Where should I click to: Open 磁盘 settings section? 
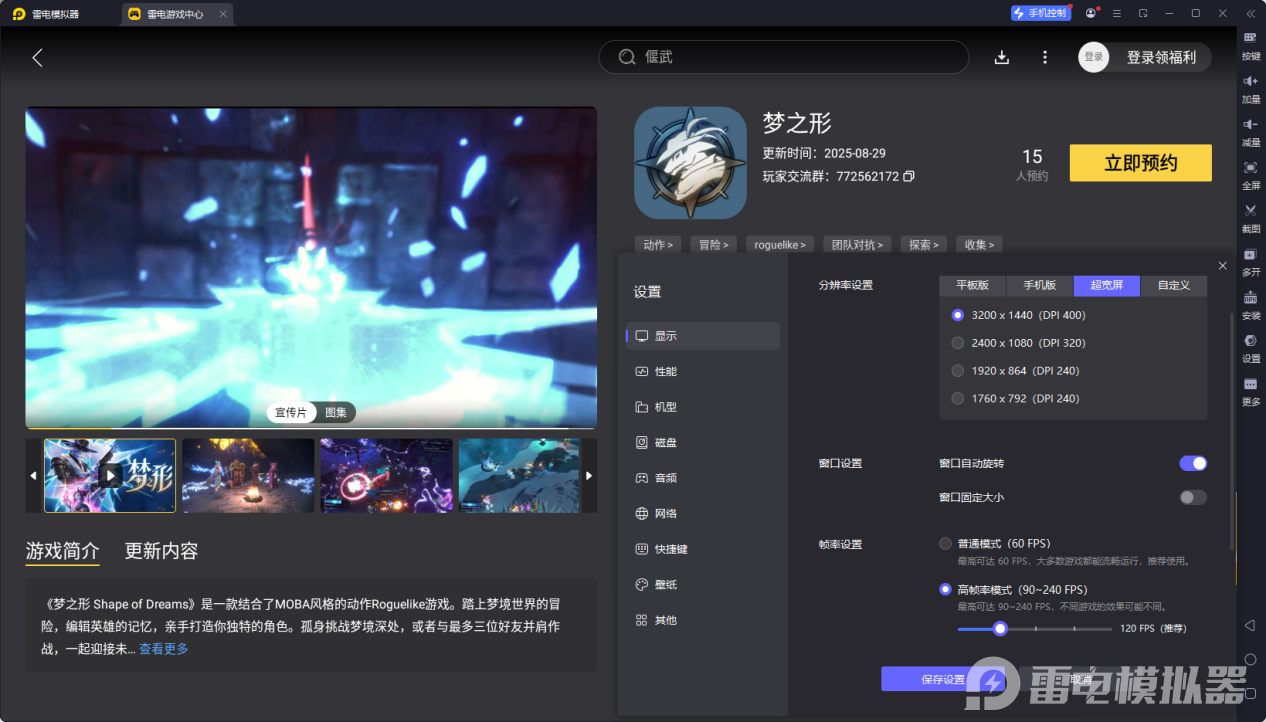pos(703,443)
